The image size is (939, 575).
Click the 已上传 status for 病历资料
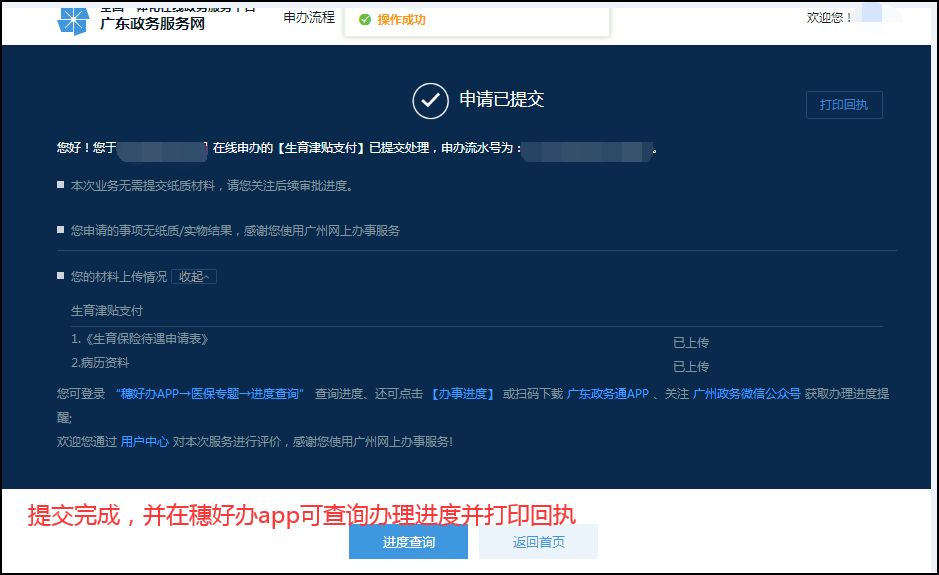pyautogui.click(x=691, y=367)
